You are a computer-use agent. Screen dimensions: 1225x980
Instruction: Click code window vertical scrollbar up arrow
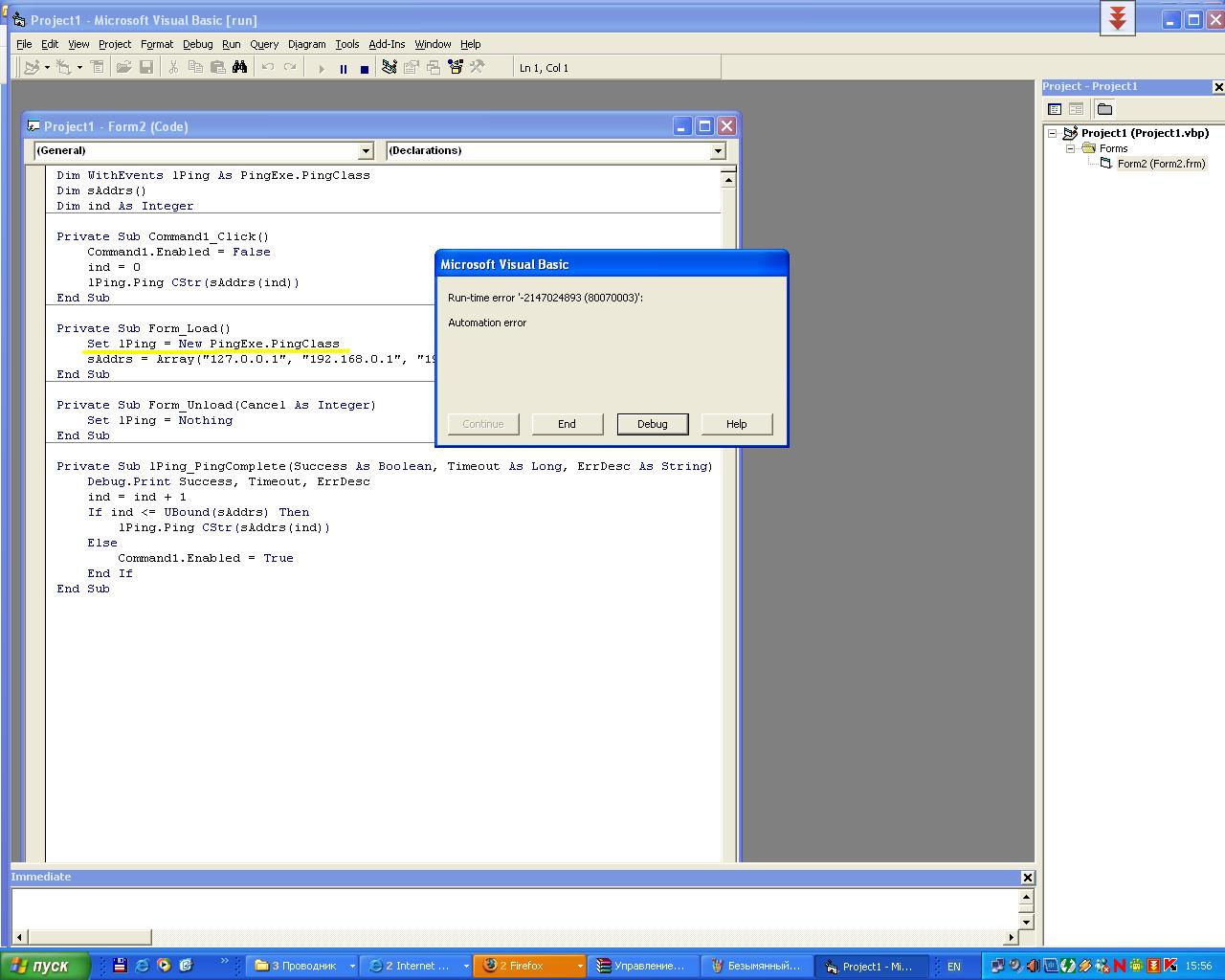tap(728, 179)
